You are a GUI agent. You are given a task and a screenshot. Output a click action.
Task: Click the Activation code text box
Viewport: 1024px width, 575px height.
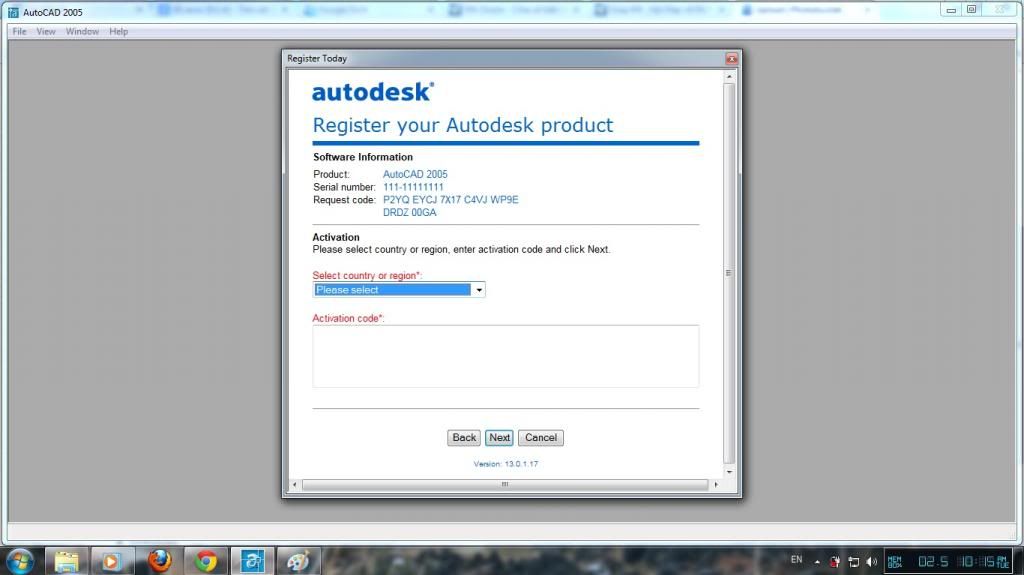(505, 356)
